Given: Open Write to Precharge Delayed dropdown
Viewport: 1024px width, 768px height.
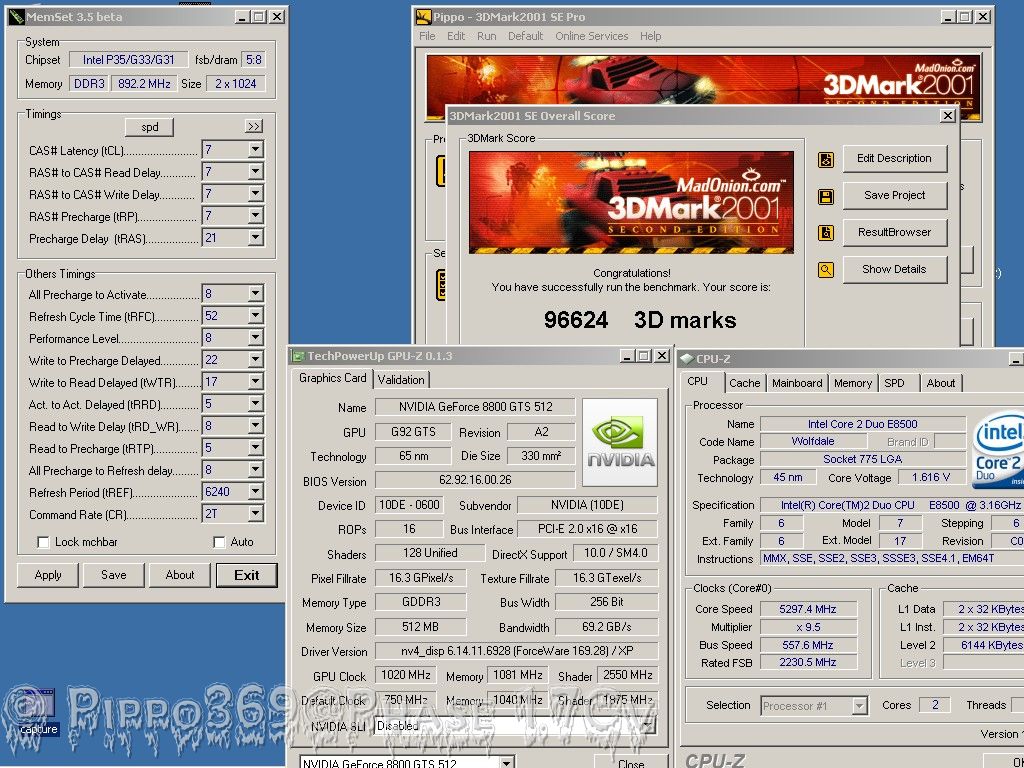Looking at the screenshot, I should click(255, 360).
